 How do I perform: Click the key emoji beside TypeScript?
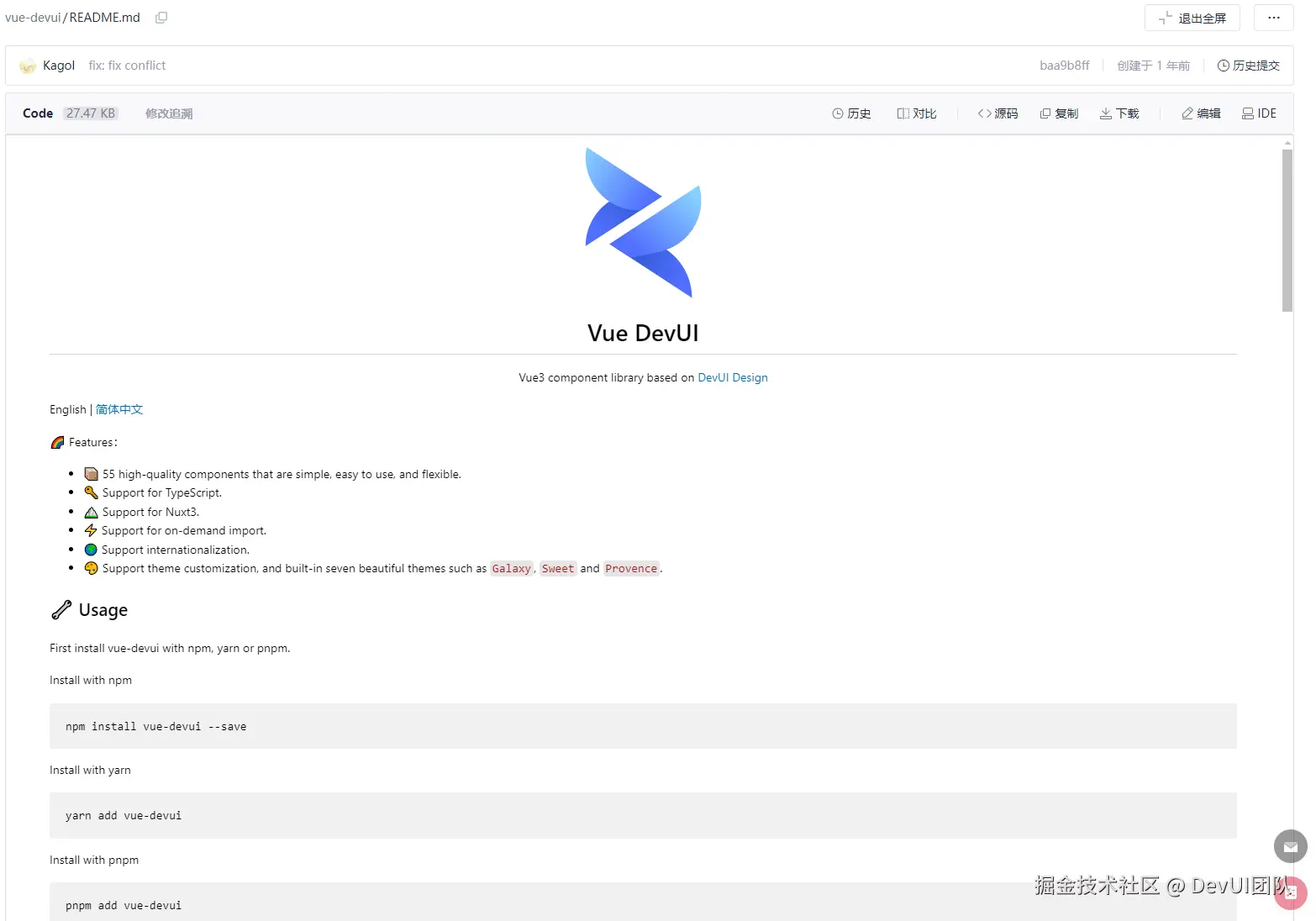92,493
